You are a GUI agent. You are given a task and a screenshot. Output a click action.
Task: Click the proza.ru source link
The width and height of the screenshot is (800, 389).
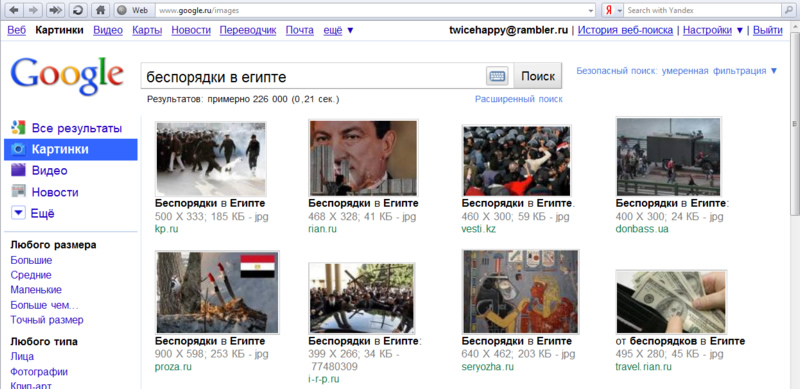[173, 367]
